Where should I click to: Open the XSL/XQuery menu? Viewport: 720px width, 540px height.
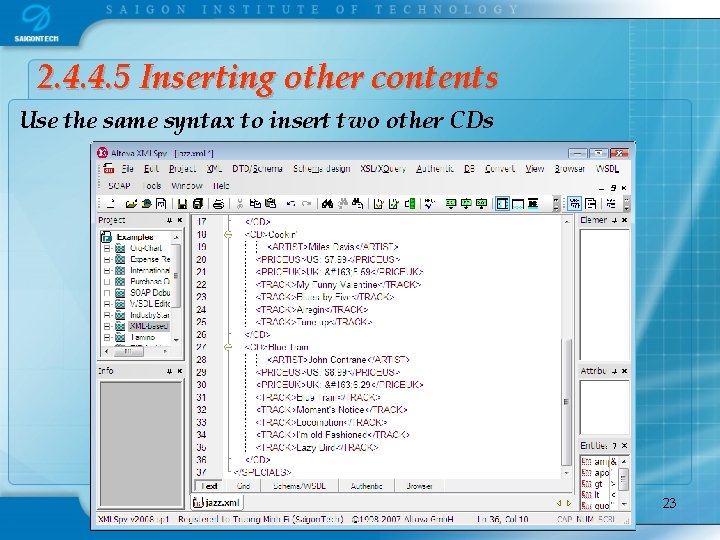coord(383,169)
